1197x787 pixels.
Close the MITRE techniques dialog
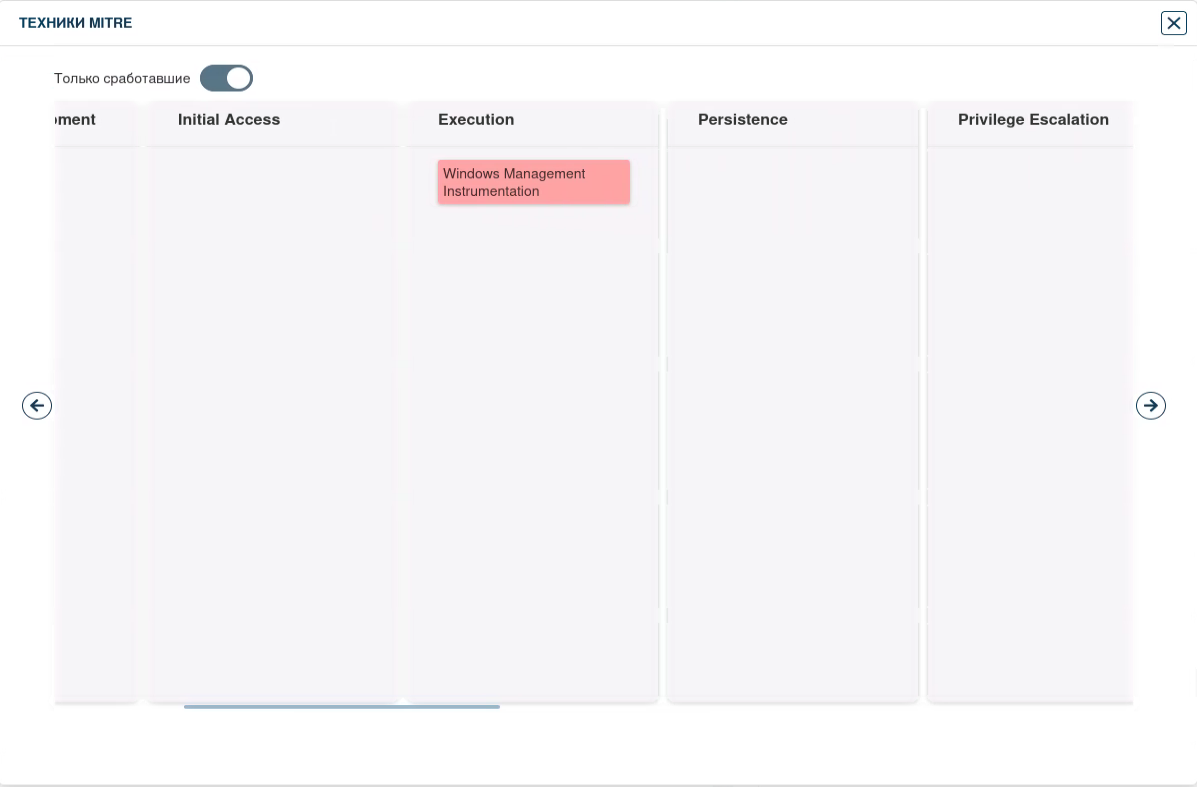coord(1173,23)
